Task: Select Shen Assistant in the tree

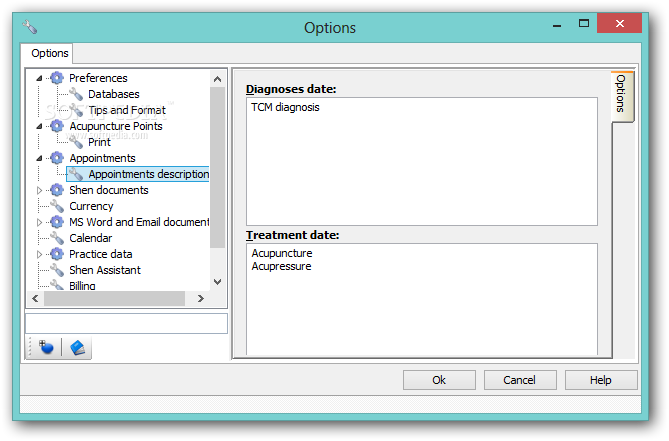Action: point(105,270)
